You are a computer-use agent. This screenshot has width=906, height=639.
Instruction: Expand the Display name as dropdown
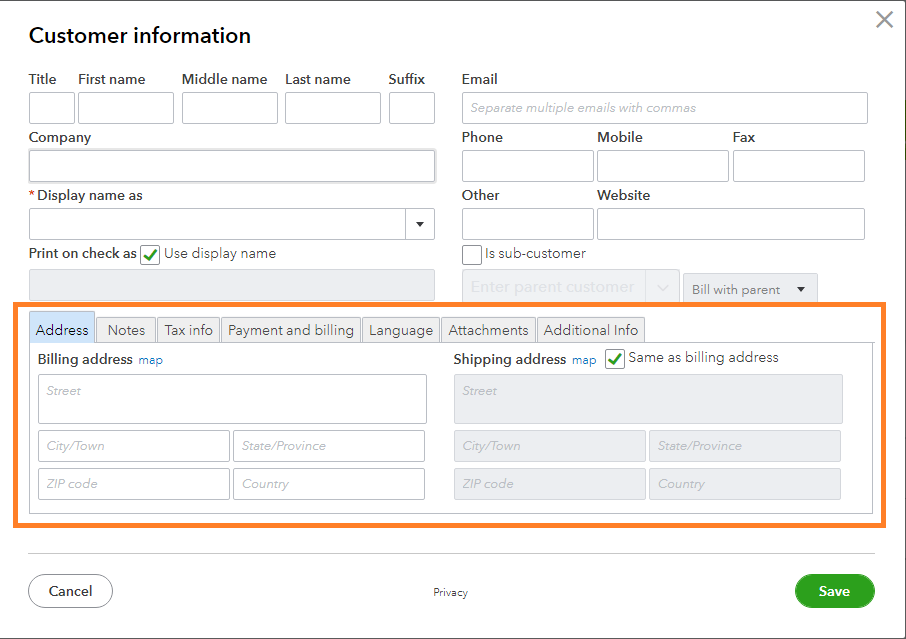tap(420, 224)
